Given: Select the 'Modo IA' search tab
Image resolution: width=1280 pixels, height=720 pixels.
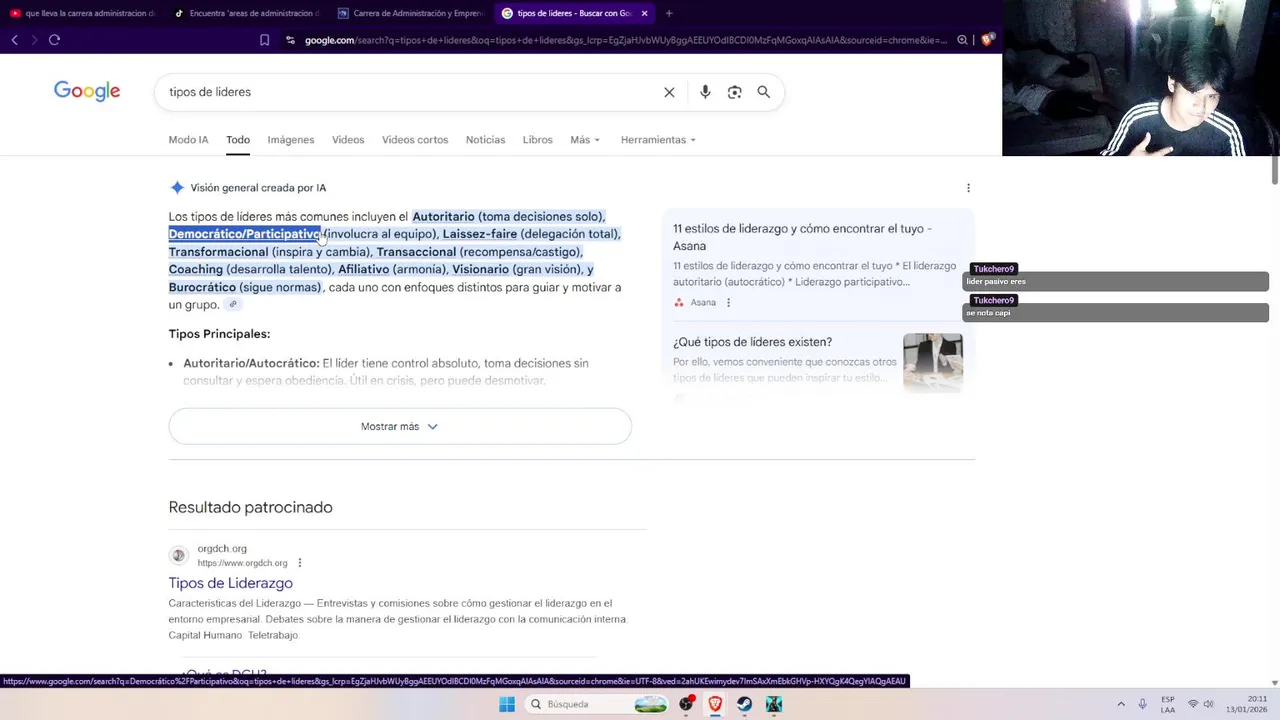Looking at the screenshot, I should 188,140.
